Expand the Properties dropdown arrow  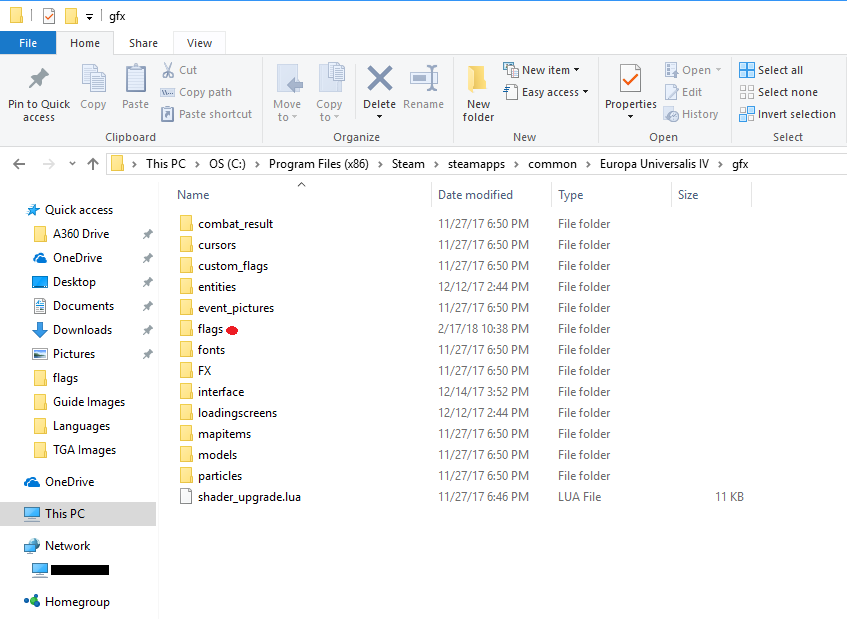[x=630, y=117]
